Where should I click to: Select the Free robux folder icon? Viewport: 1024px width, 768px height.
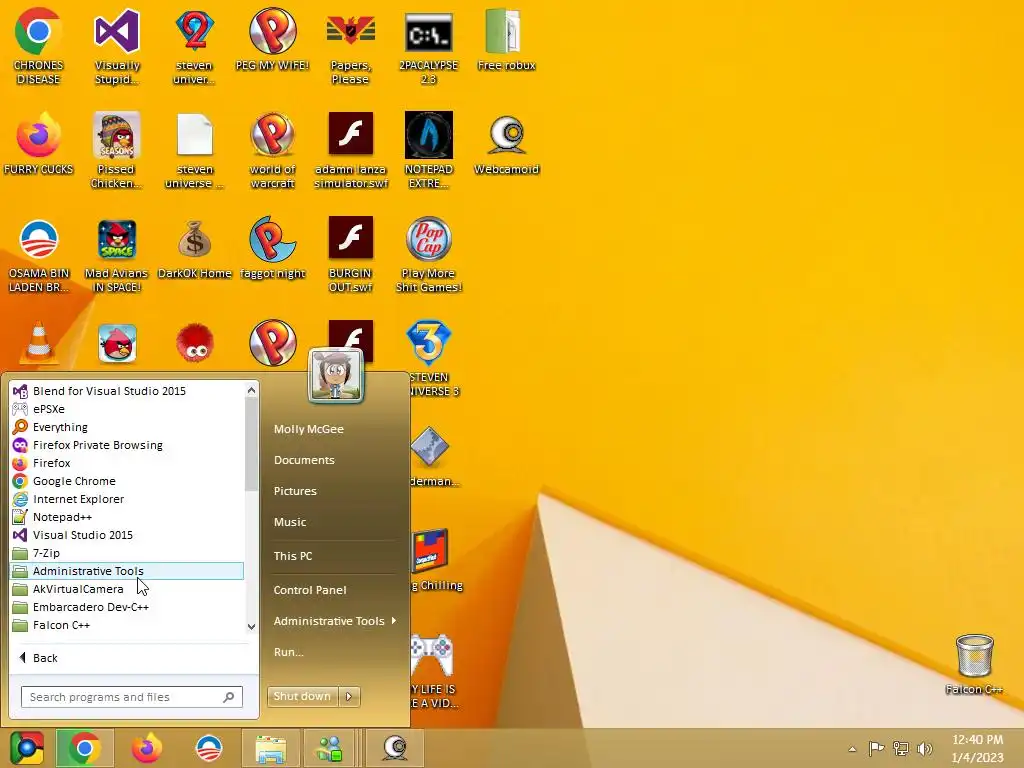tap(506, 39)
